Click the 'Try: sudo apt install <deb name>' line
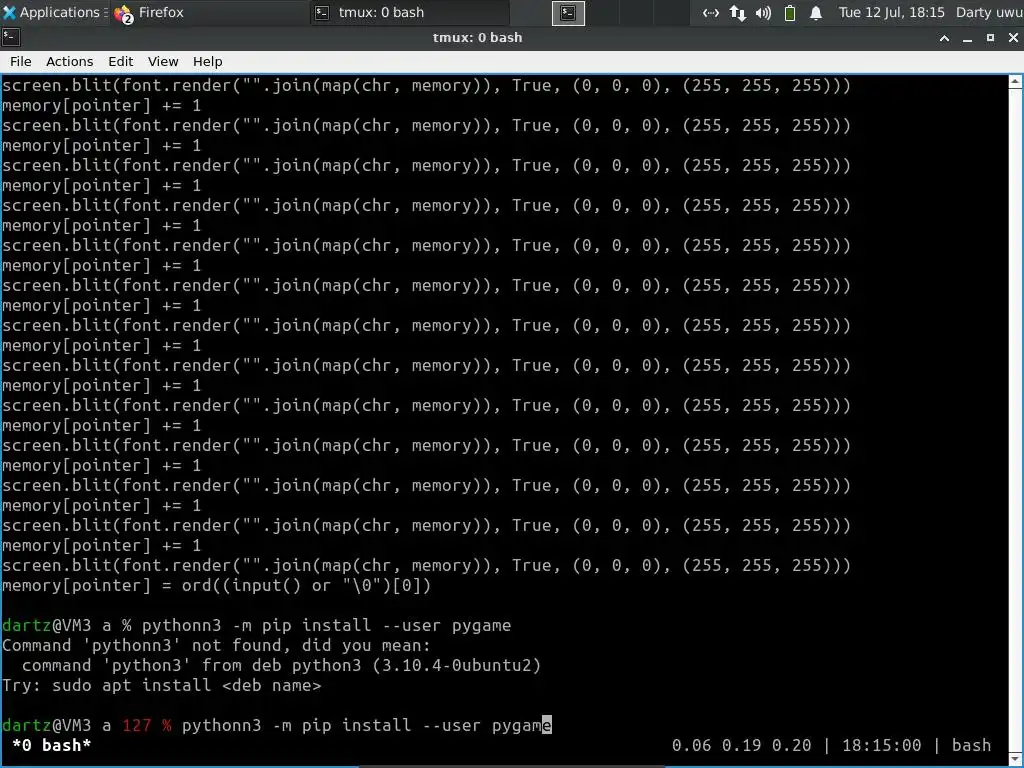 coord(161,685)
